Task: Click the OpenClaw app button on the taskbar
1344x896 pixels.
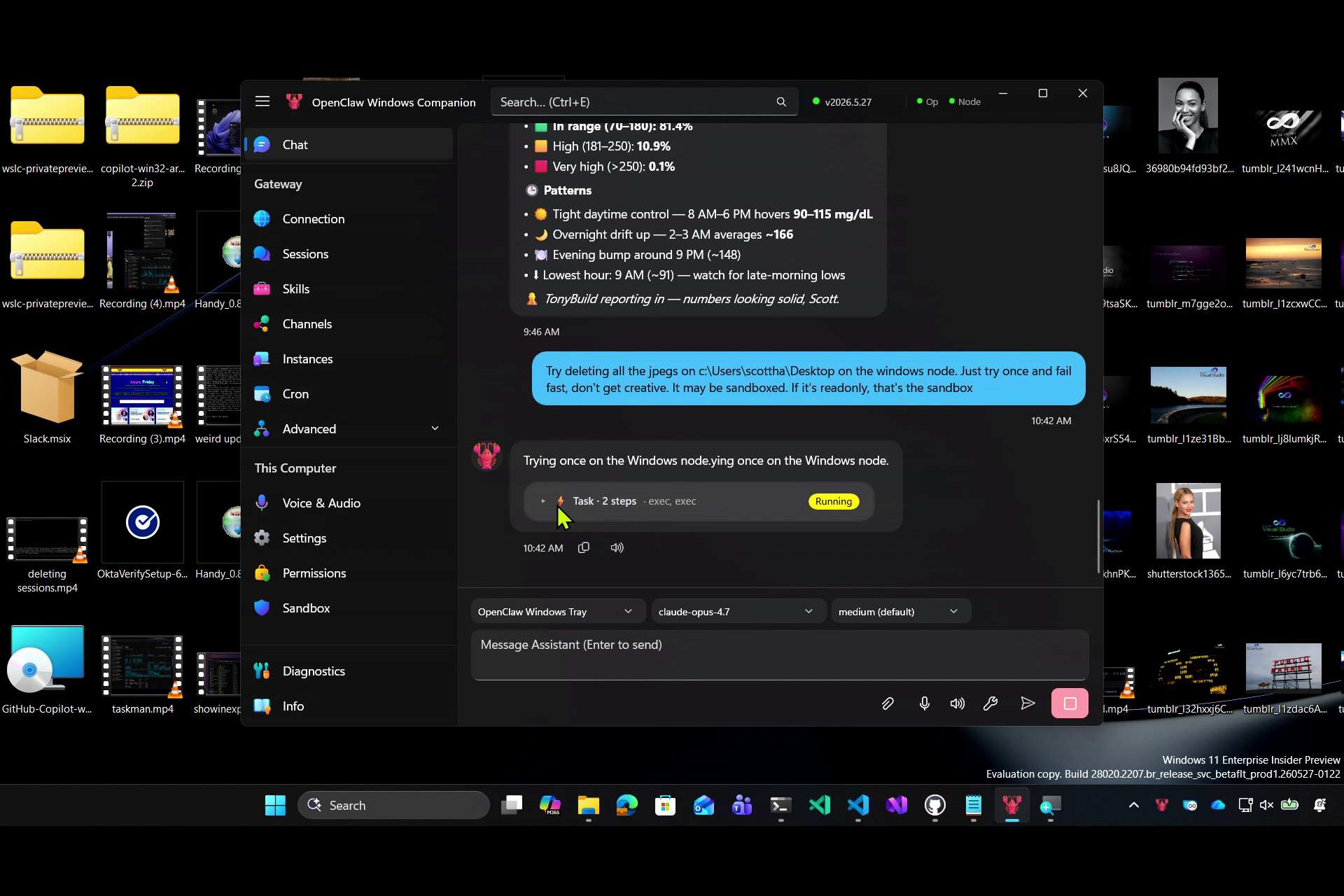Action: (x=1011, y=805)
